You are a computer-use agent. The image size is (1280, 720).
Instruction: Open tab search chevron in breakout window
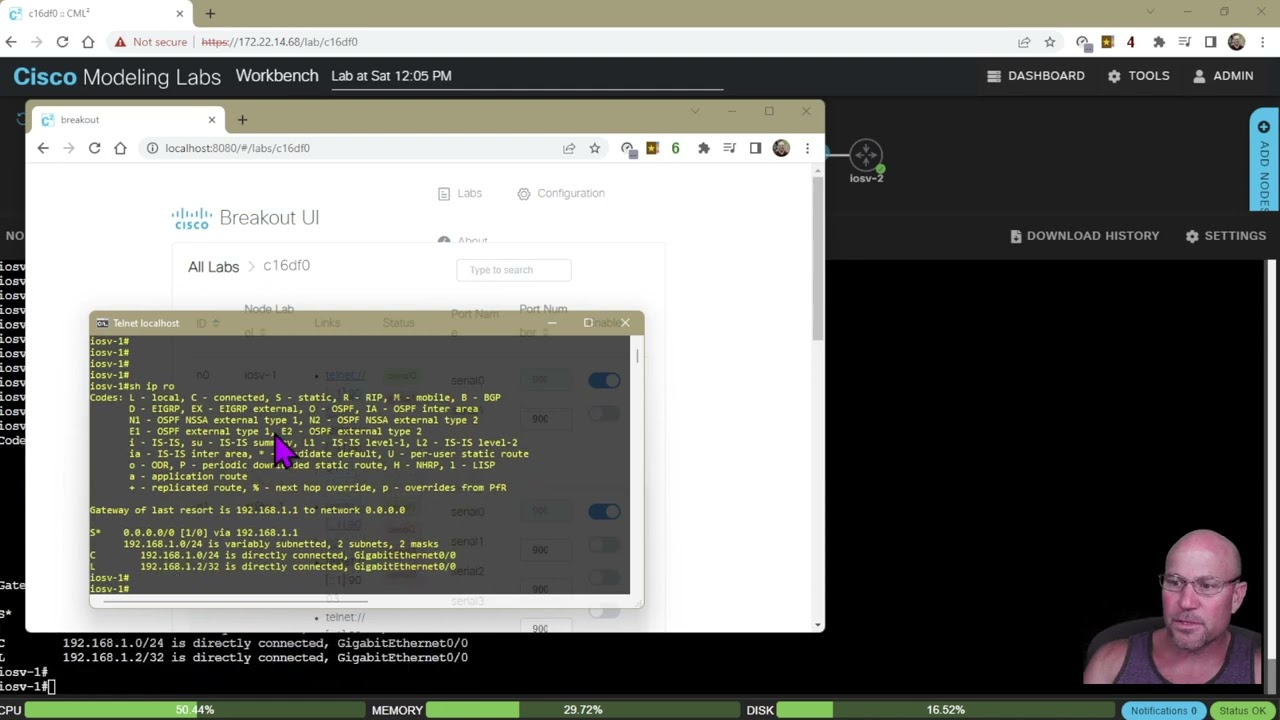[696, 111]
